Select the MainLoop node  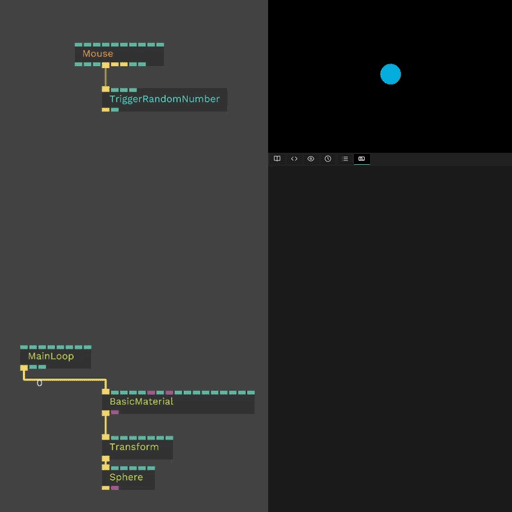(55, 357)
